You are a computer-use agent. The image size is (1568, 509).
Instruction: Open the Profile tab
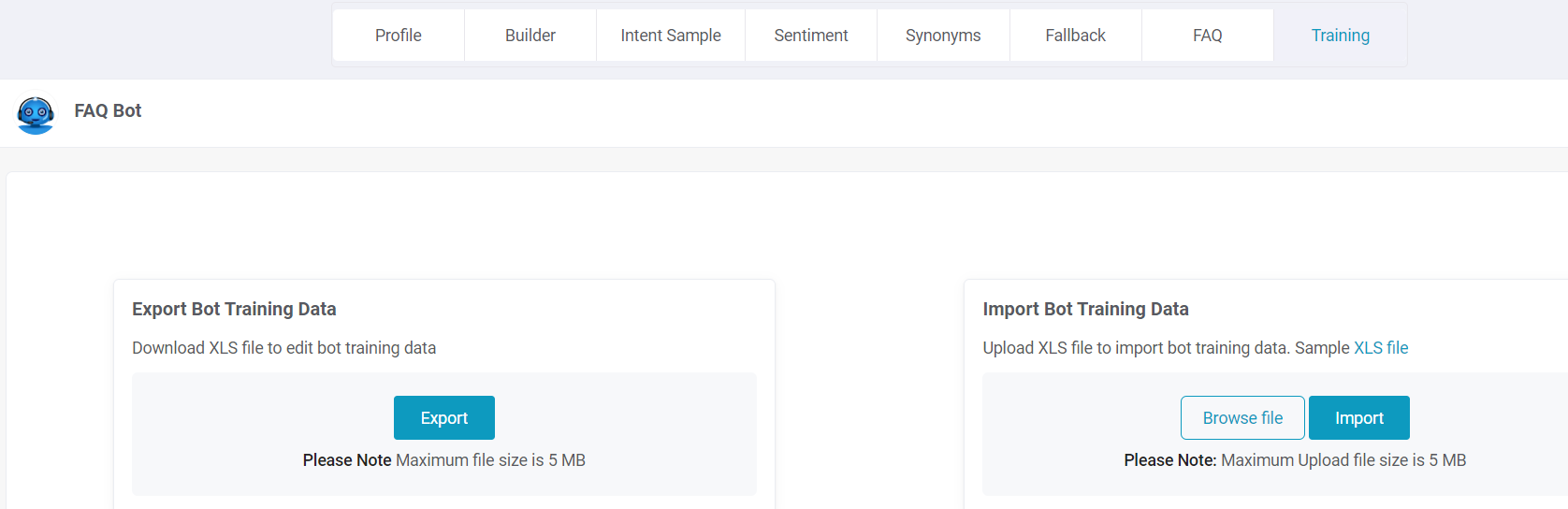399,36
